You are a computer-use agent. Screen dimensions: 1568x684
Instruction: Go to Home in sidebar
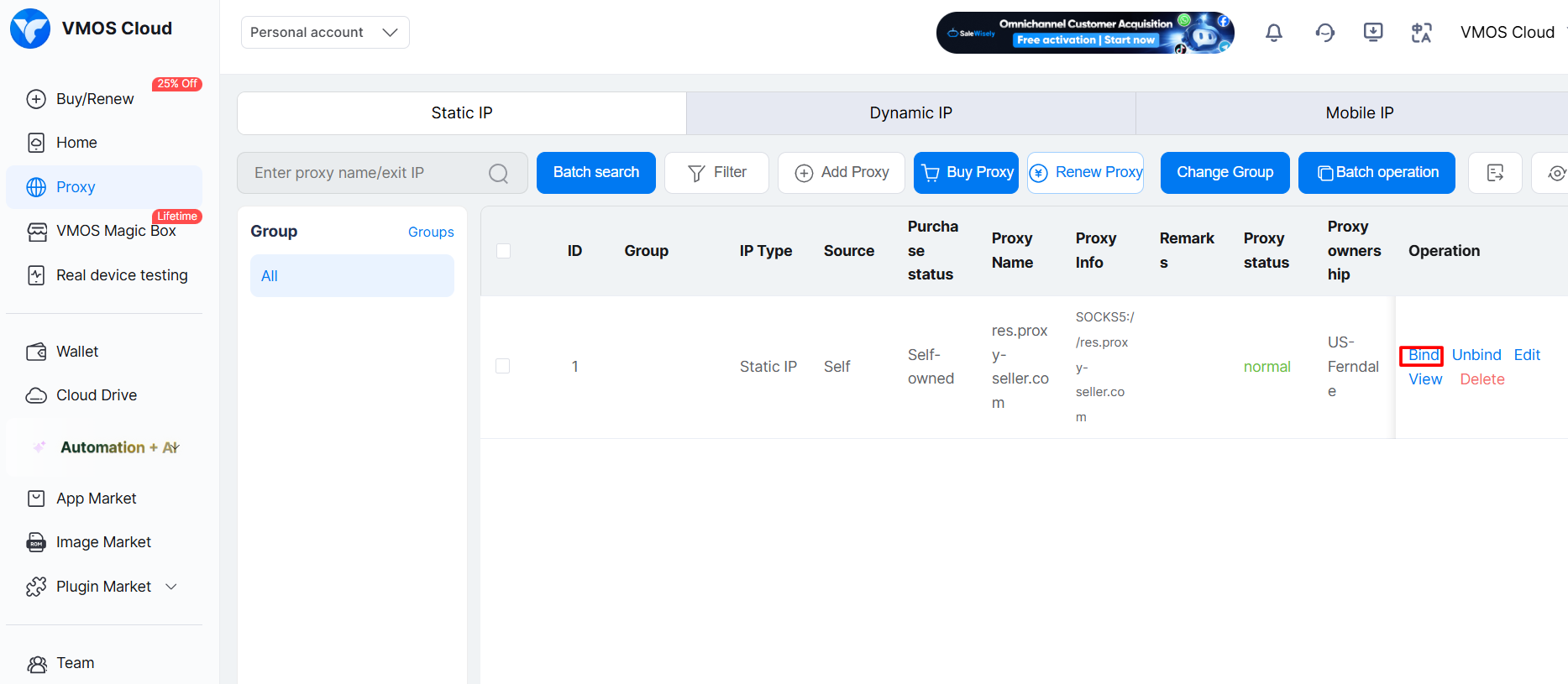(104, 143)
